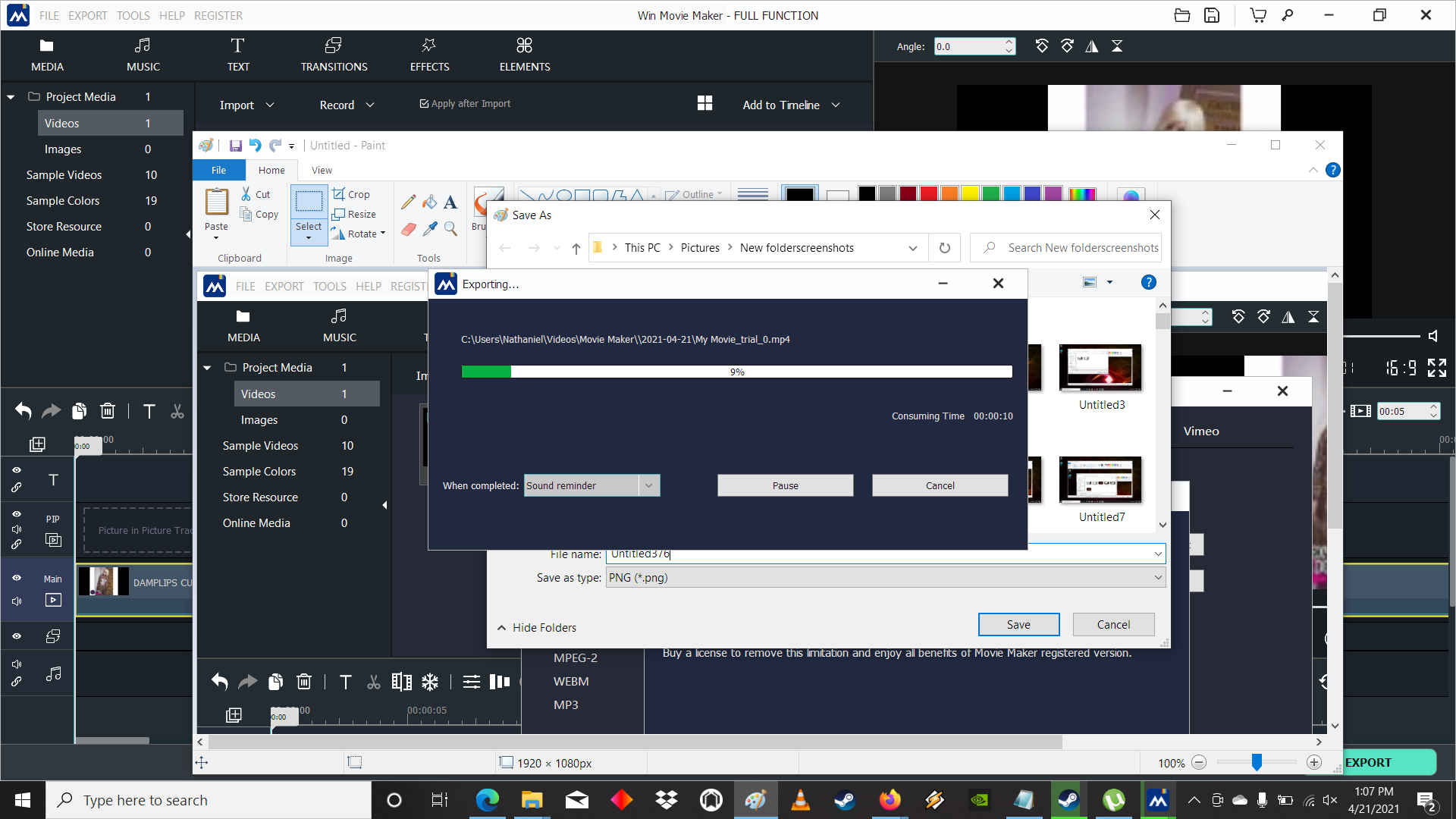The image size is (1456, 819).
Task: Click the shopping cart icon
Action: point(1257,15)
